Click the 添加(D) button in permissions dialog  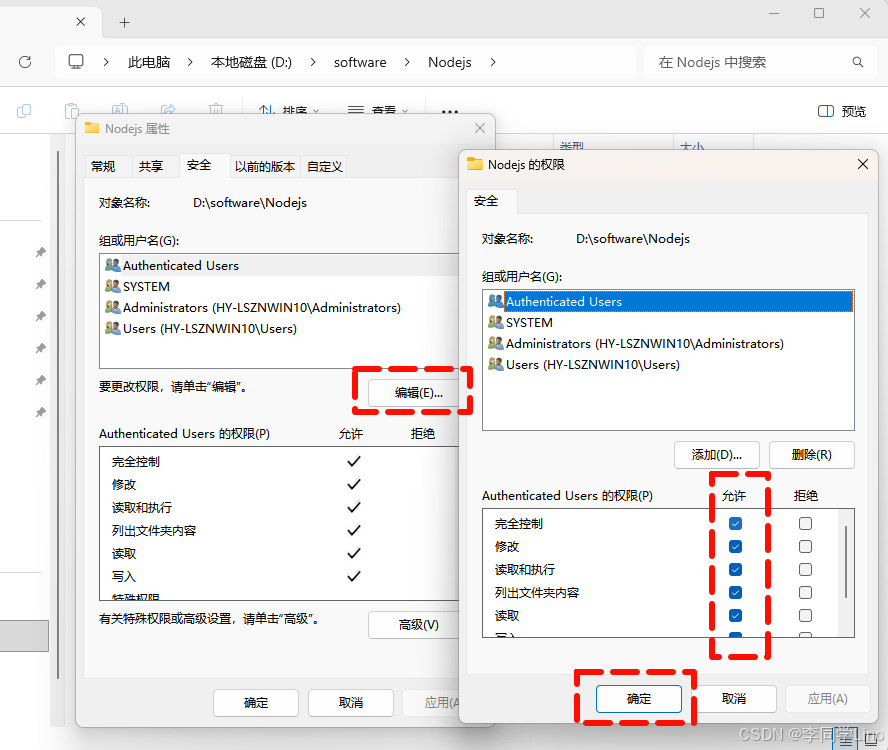[x=716, y=455]
